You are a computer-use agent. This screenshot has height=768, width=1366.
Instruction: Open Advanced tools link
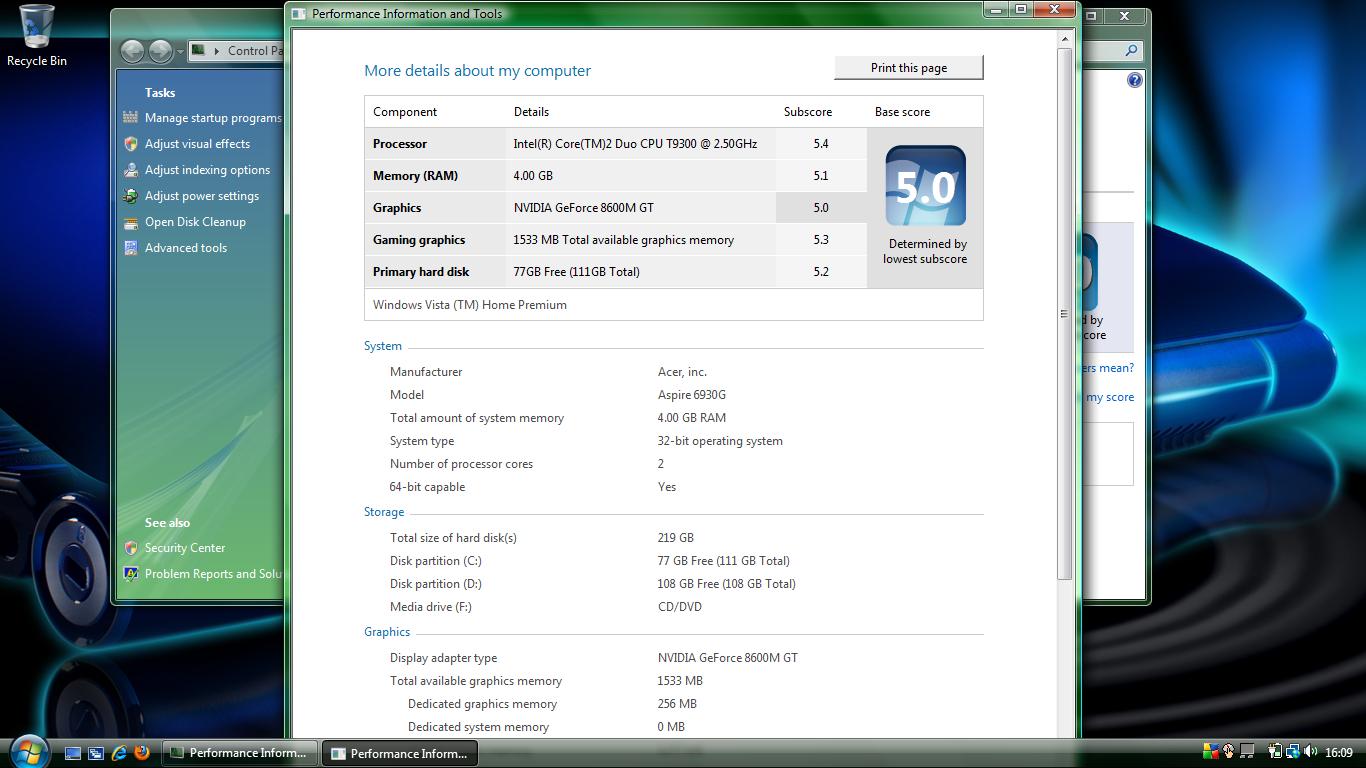pos(185,248)
